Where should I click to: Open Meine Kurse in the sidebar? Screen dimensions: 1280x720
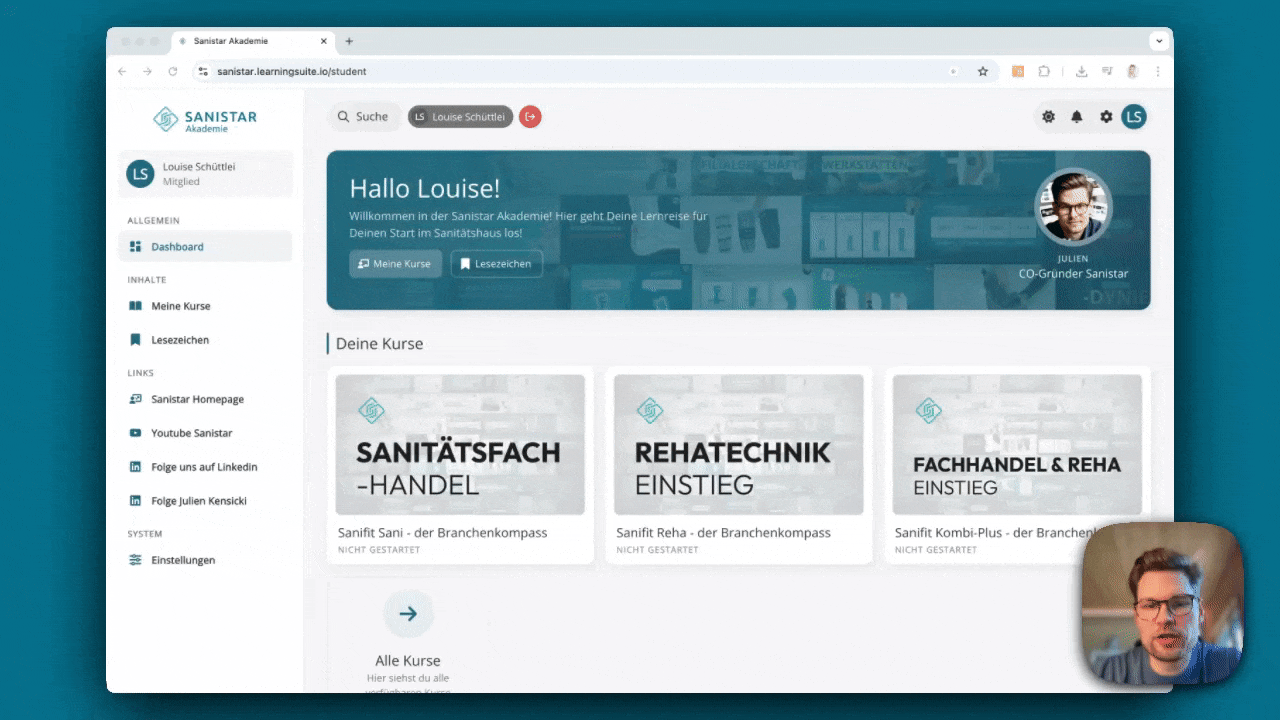point(205,306)
